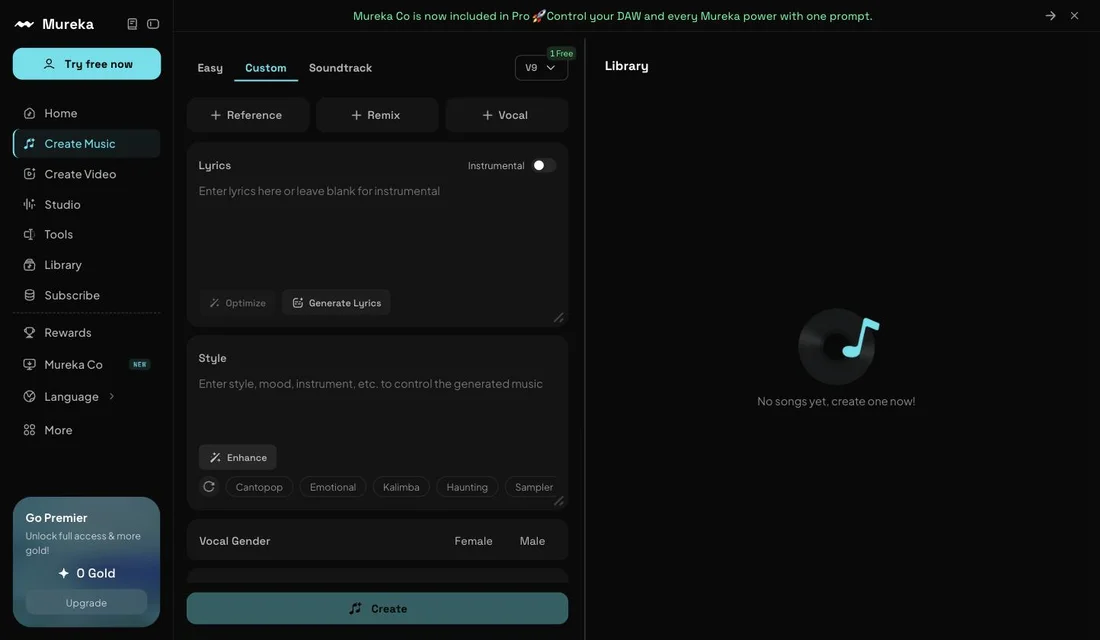This screenshot has height=640, width=1100.
Task: Click into the lyrics text field
Action: 377,232
